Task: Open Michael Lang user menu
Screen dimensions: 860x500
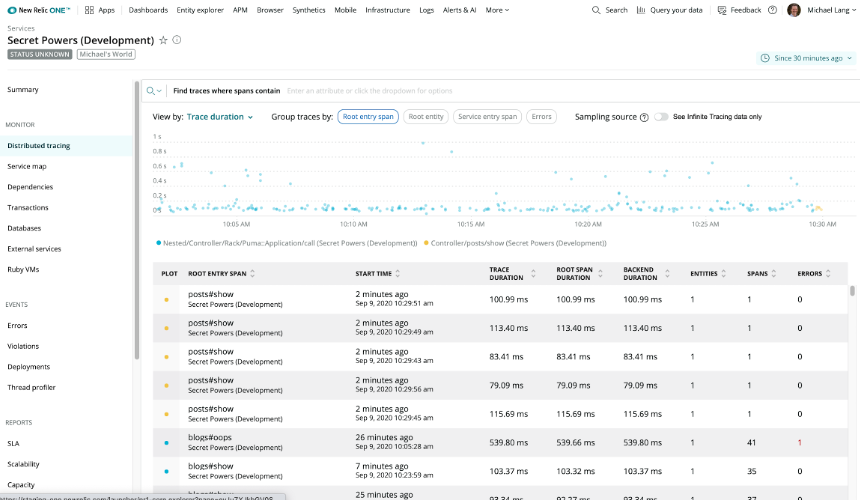Action: 831,10
